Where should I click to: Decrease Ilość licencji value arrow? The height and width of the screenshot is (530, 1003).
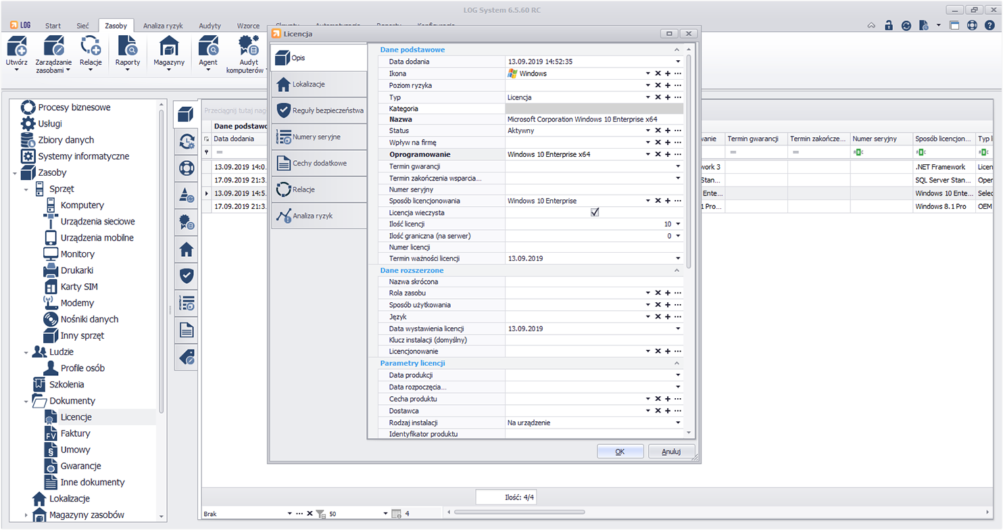tap(678, 224)
